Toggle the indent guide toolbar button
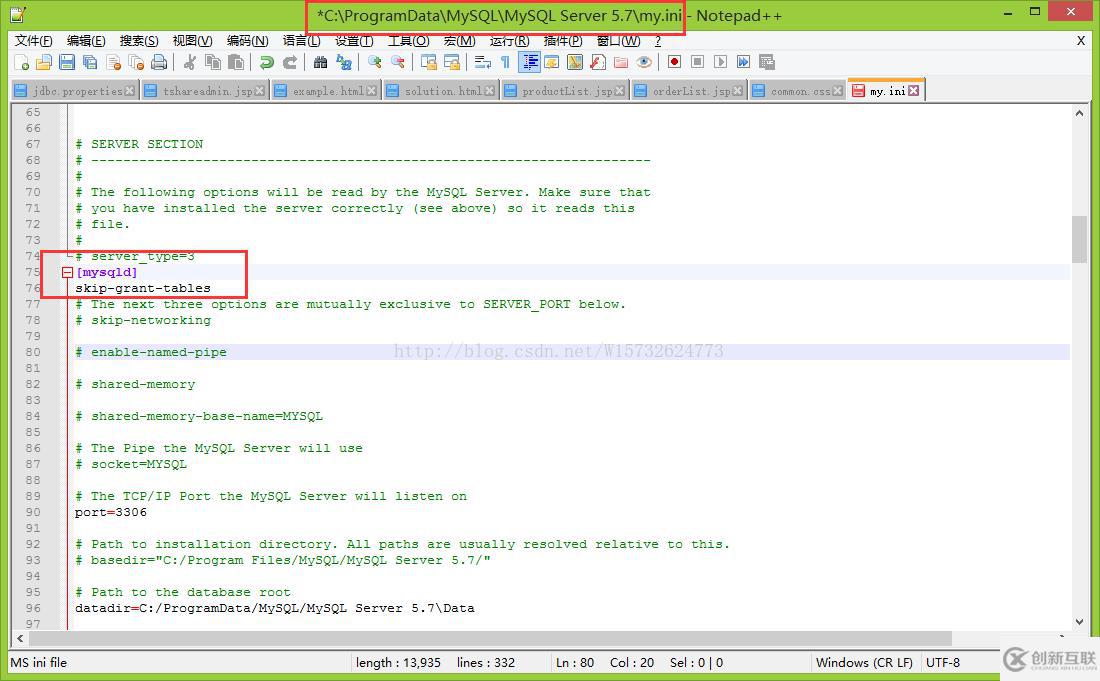Viewport: 1100px width, 681px height. pyautogui.click(x=529, y=62)
